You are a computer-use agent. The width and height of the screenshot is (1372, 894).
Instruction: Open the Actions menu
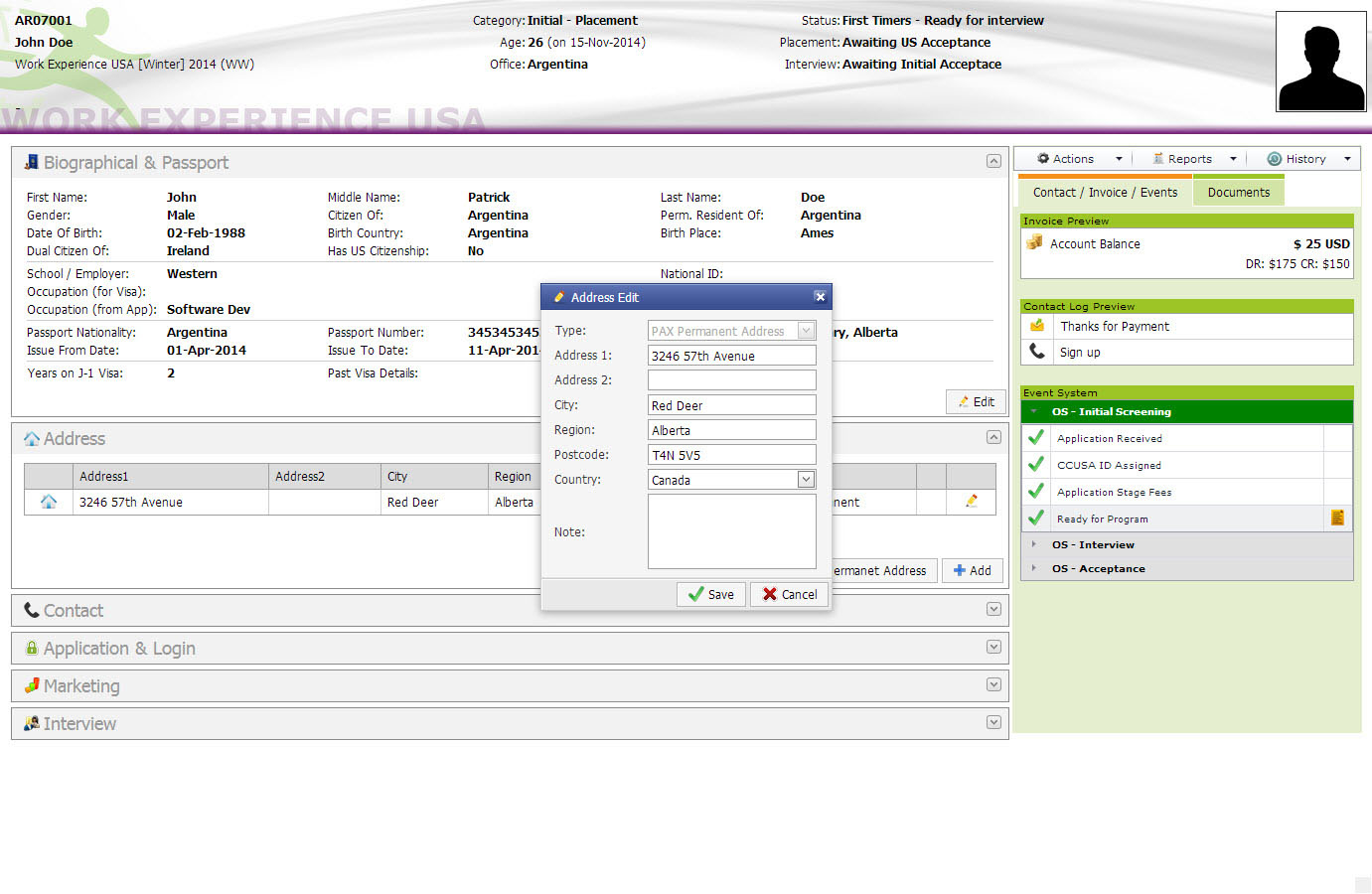[x=1078, y=159]
